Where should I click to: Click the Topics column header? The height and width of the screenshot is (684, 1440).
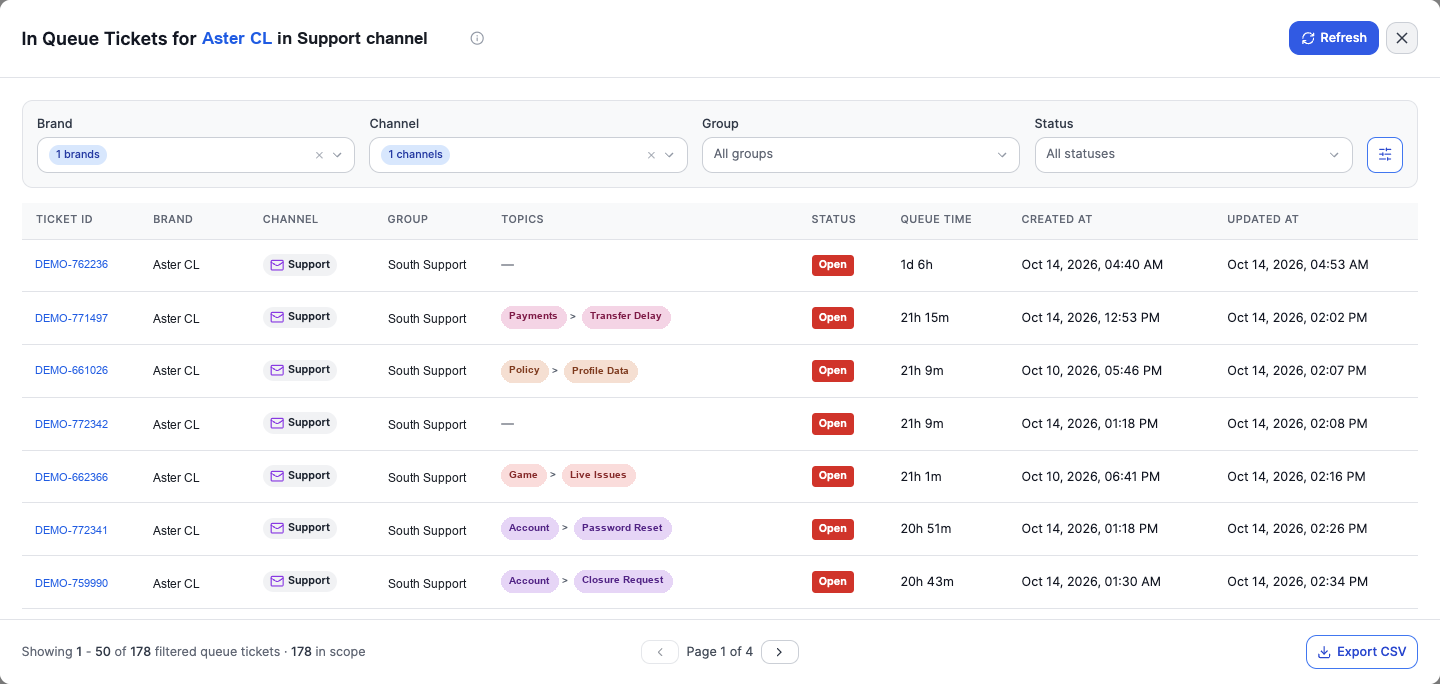[522, 219]
